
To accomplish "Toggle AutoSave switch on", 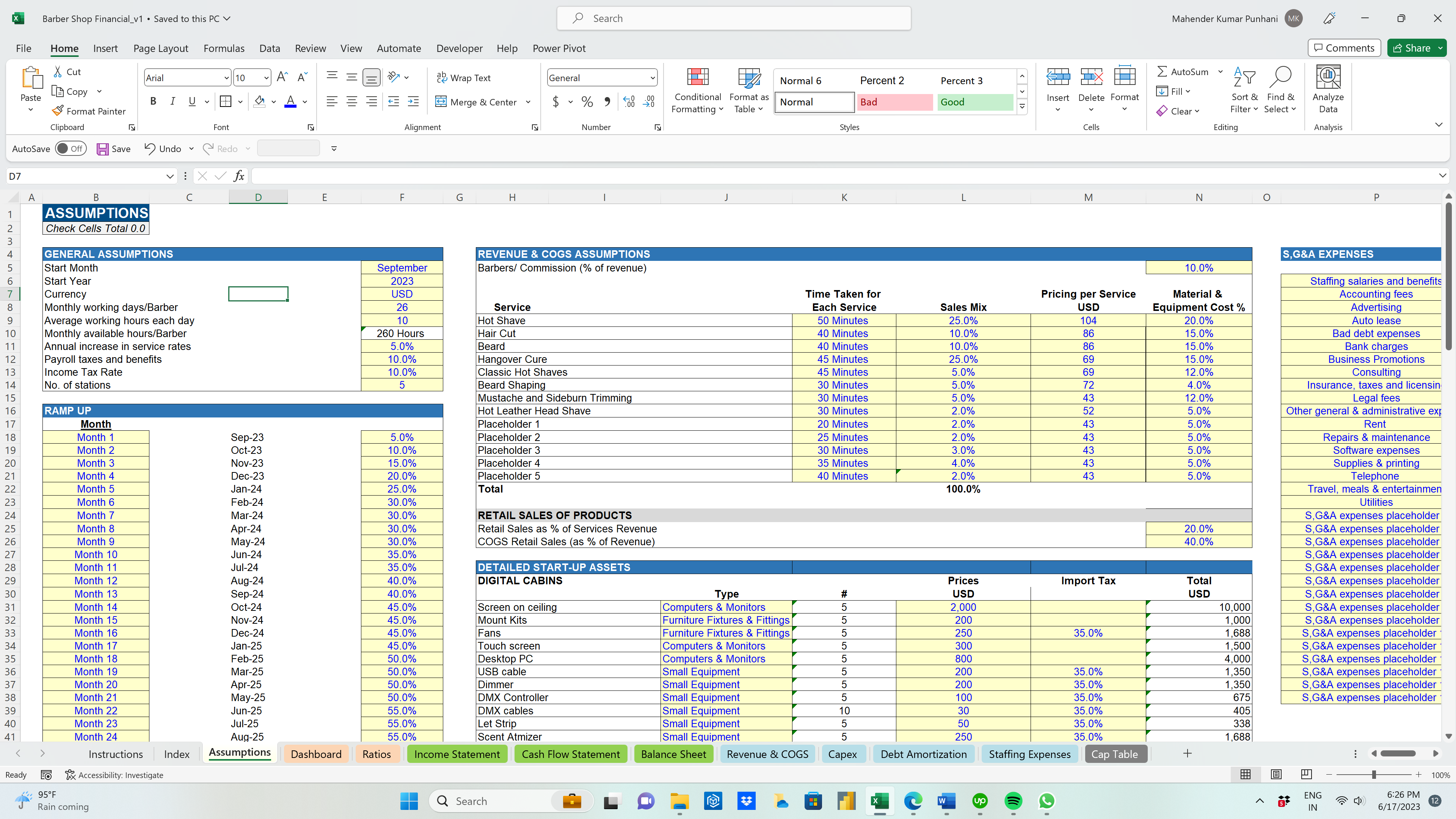I will (x=71, y=149).
